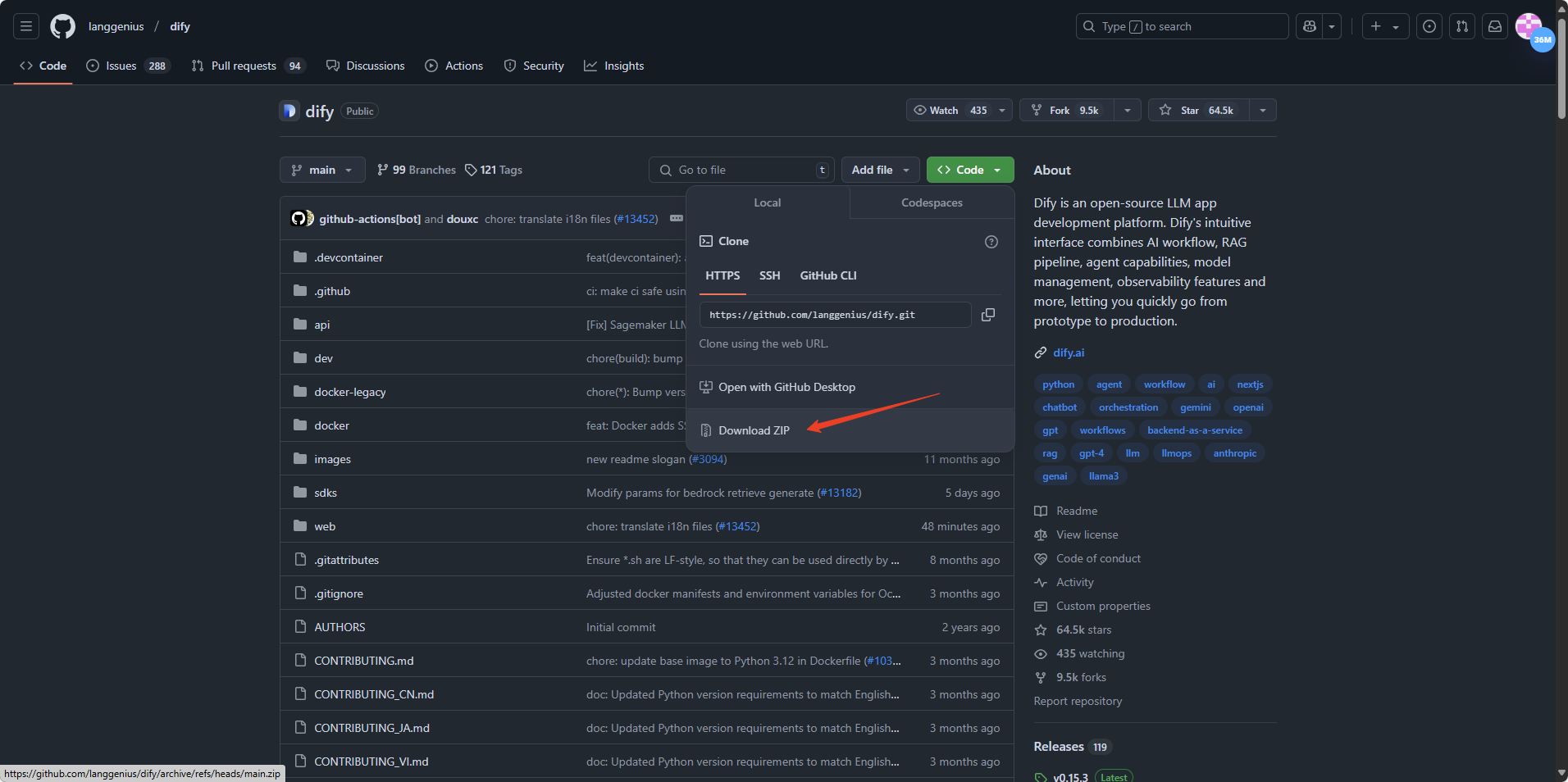
Task: Open the docker-legacy folder
Action: pyautogui.click(x=350, y=392)
